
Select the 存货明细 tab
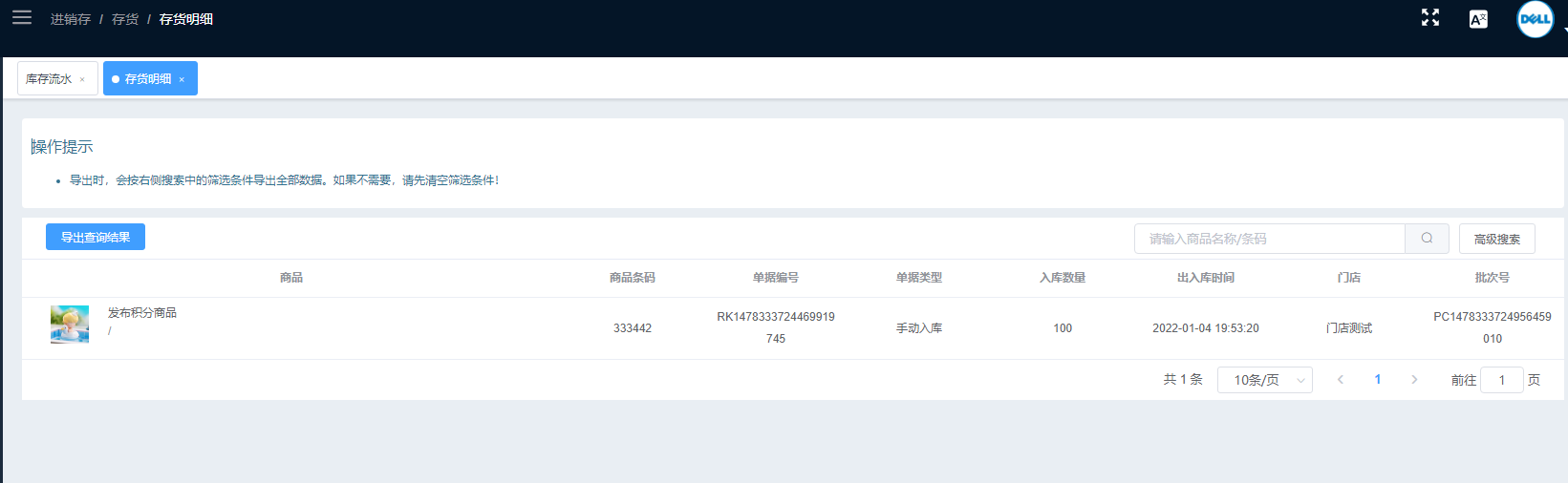point(148,79)
